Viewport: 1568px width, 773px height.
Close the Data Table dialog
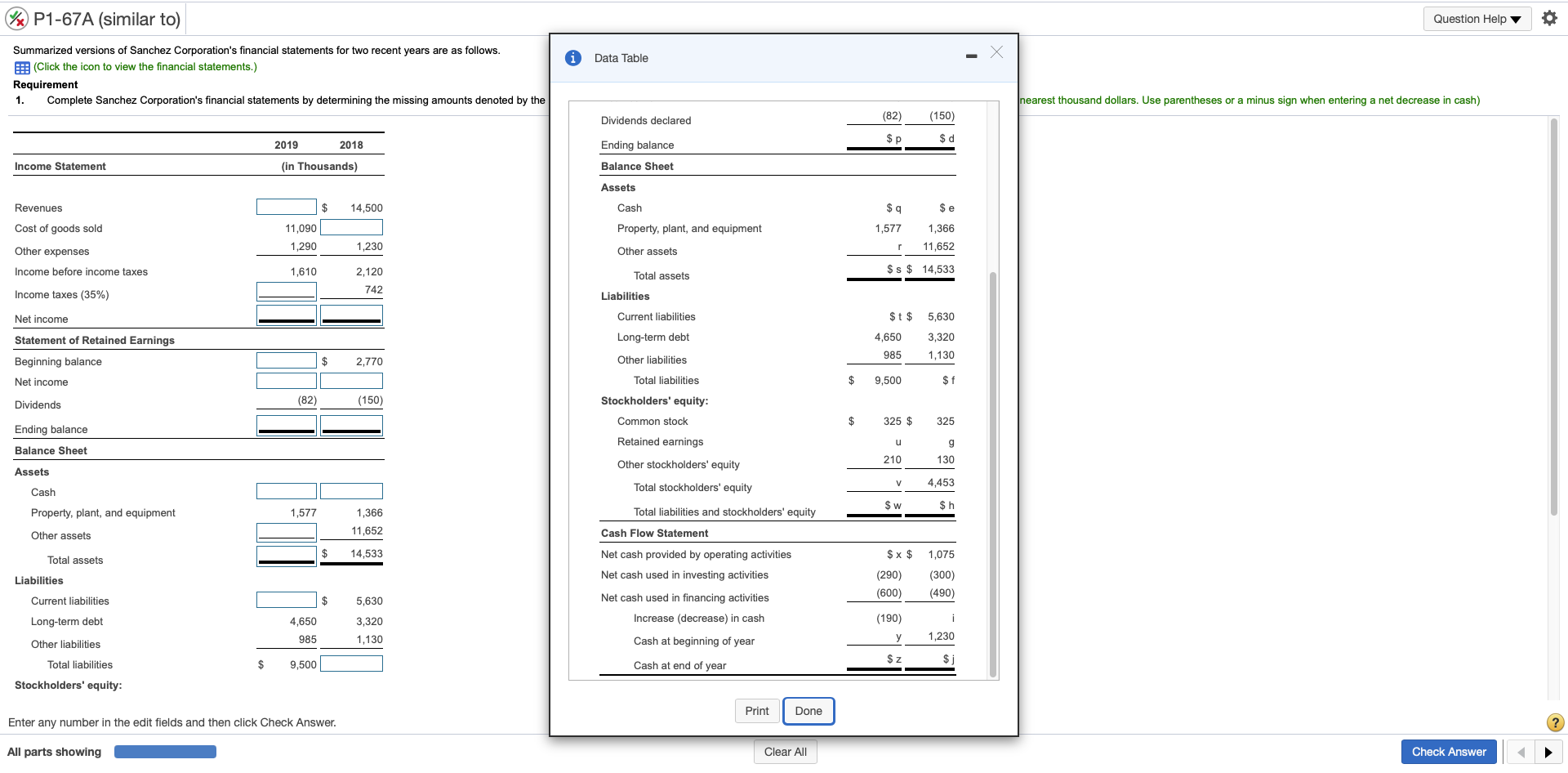996,52
